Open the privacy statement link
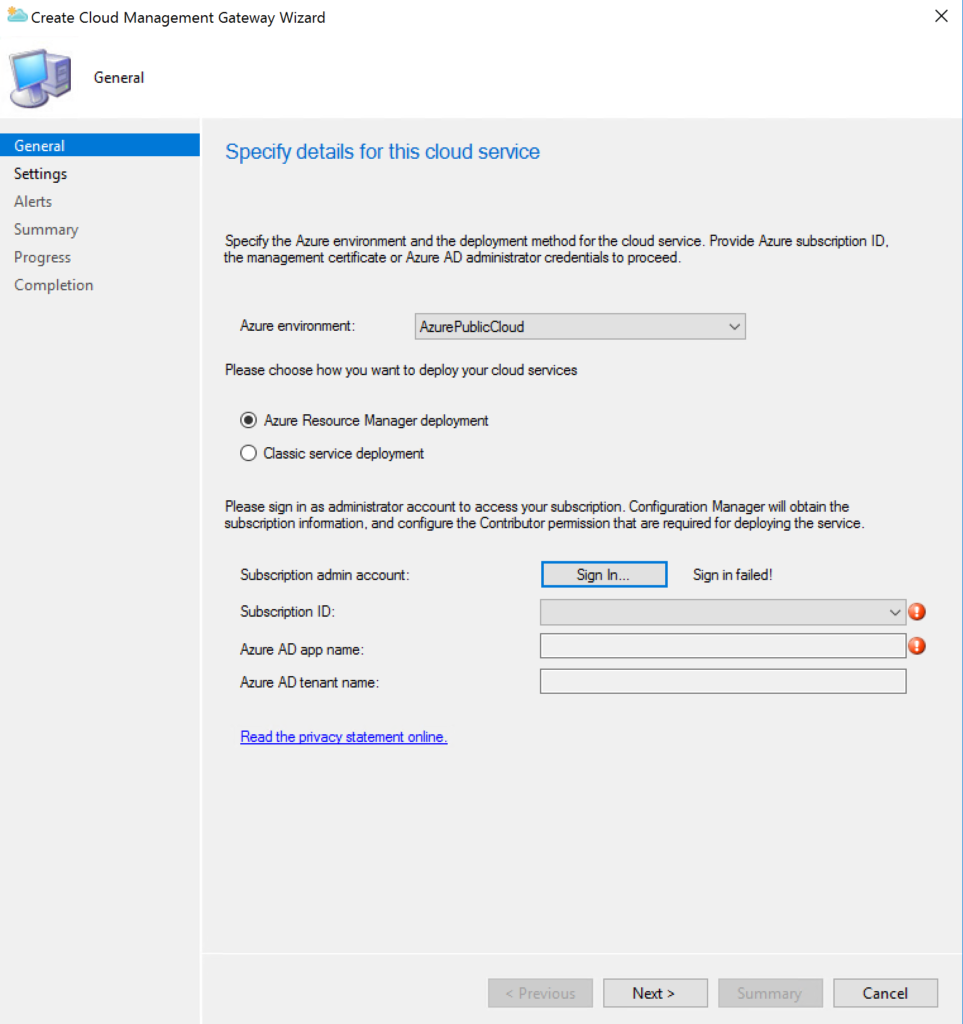963x1024 pixels. click(x=343, y=736)
